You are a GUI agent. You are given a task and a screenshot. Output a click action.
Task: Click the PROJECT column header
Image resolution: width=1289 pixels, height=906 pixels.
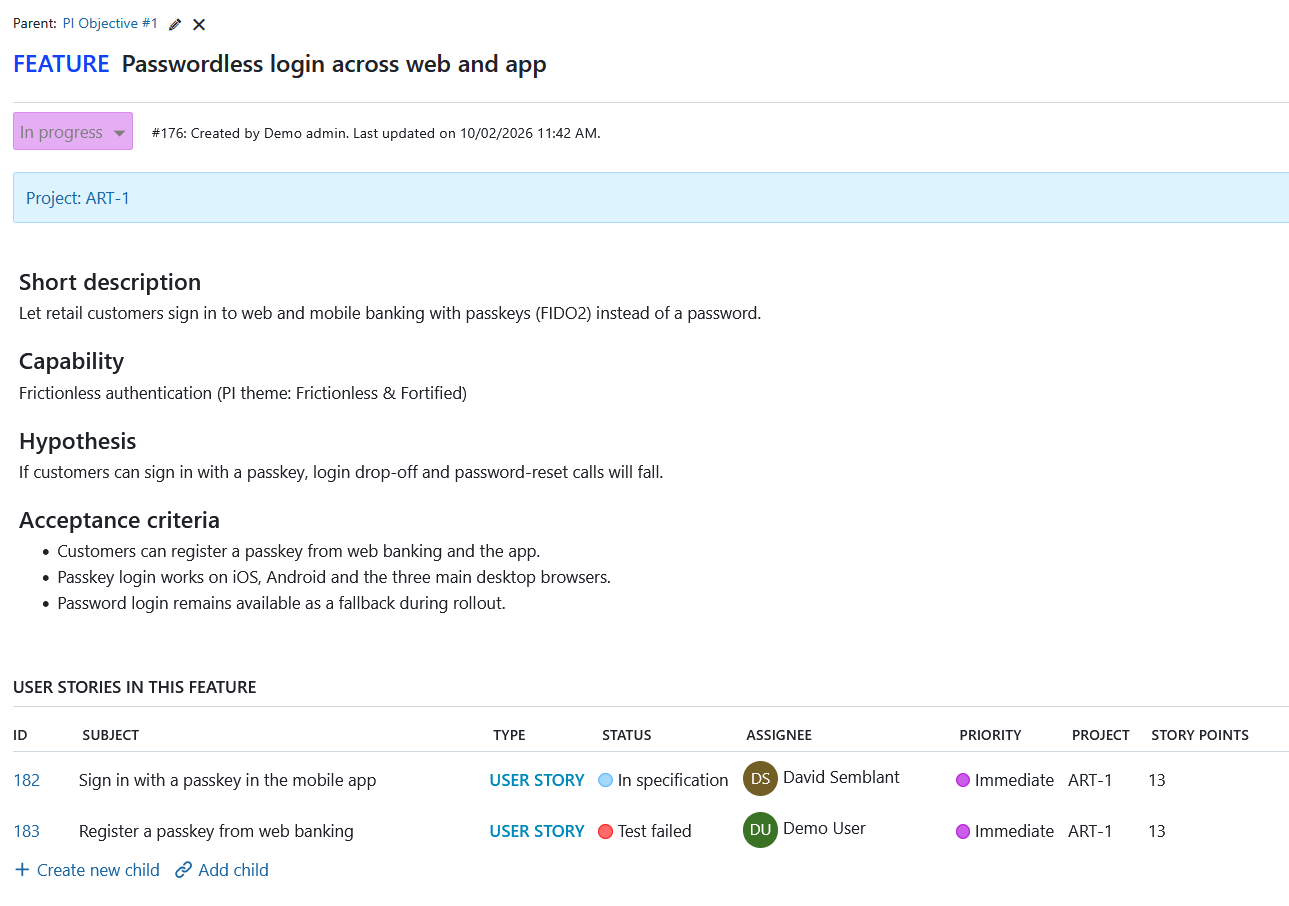click(1100, 735)
